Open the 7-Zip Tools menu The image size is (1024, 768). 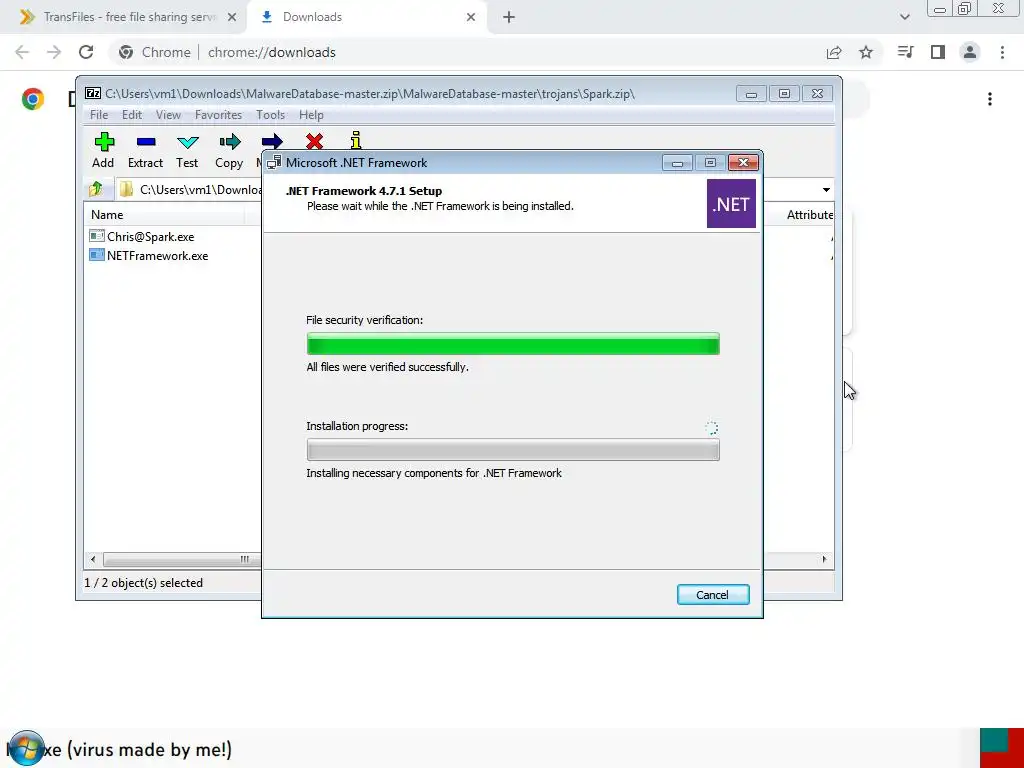[x=270, y=115]
